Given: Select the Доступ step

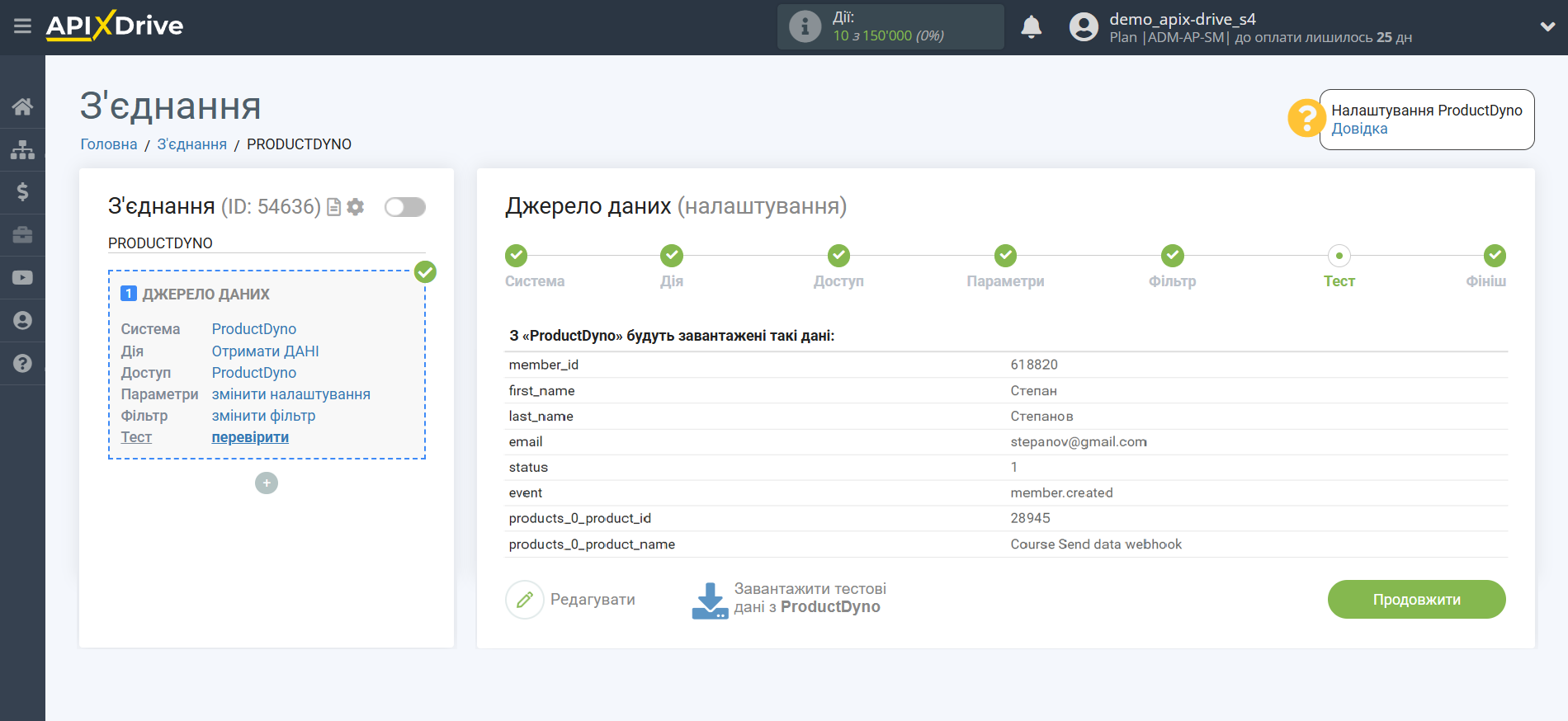Looking at the screenshot, I should click(838, 256).
